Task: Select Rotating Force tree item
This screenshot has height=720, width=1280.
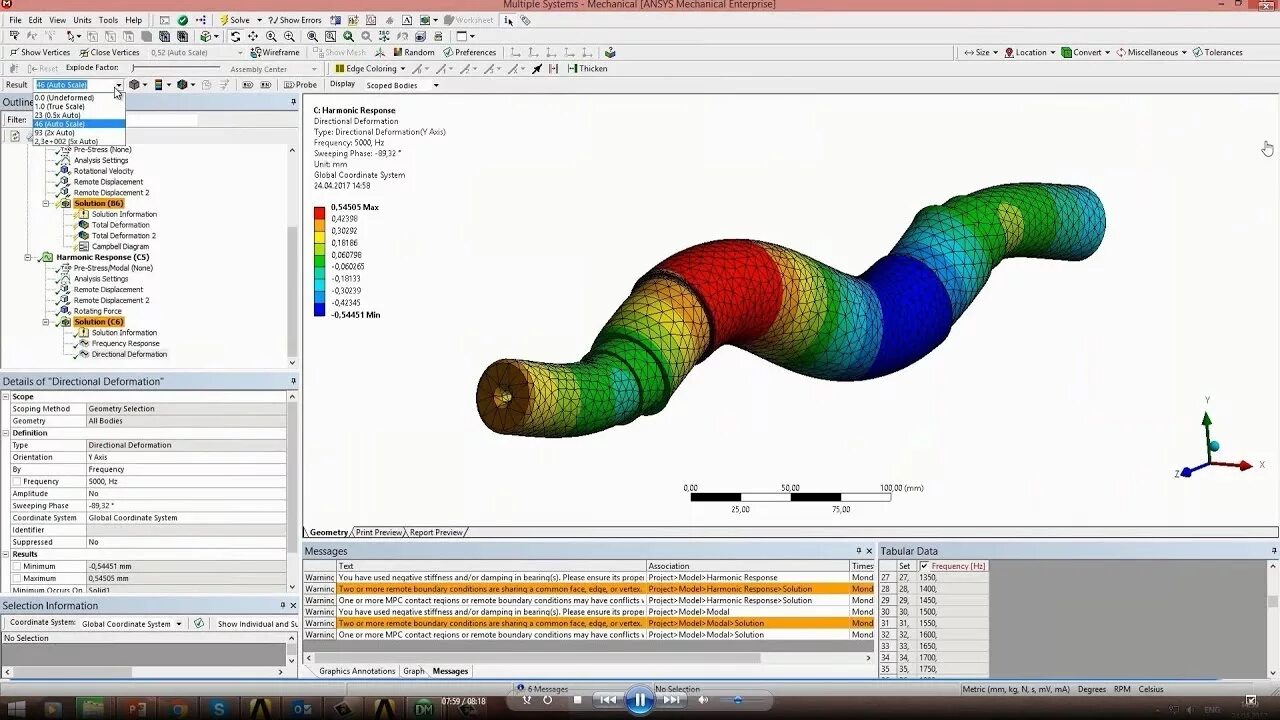Action: coord(98,311)
